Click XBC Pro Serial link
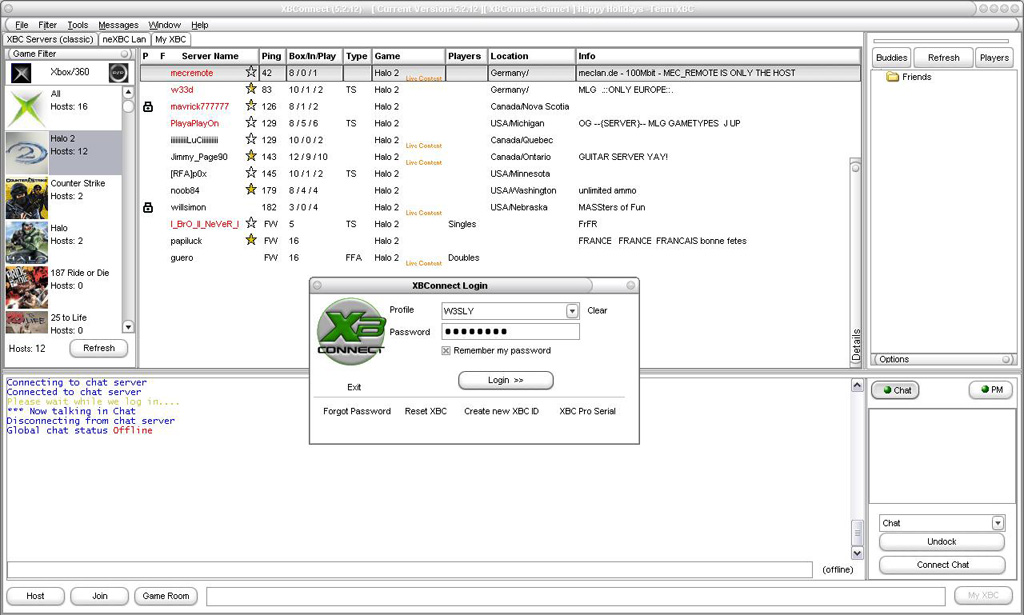 [x=587, y=411]
